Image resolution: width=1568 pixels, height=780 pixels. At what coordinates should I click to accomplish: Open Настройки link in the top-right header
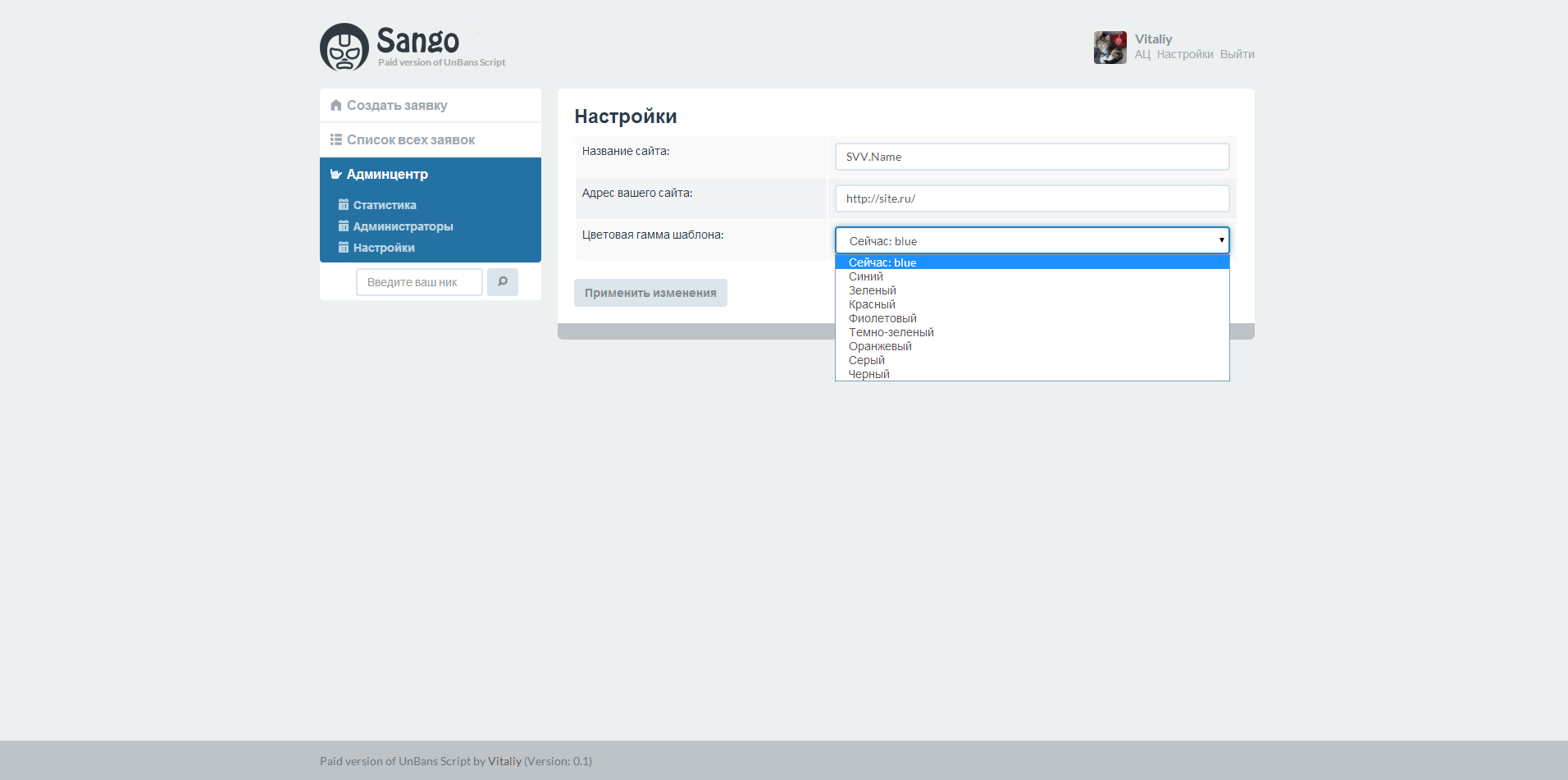(x=1185, y=54)
